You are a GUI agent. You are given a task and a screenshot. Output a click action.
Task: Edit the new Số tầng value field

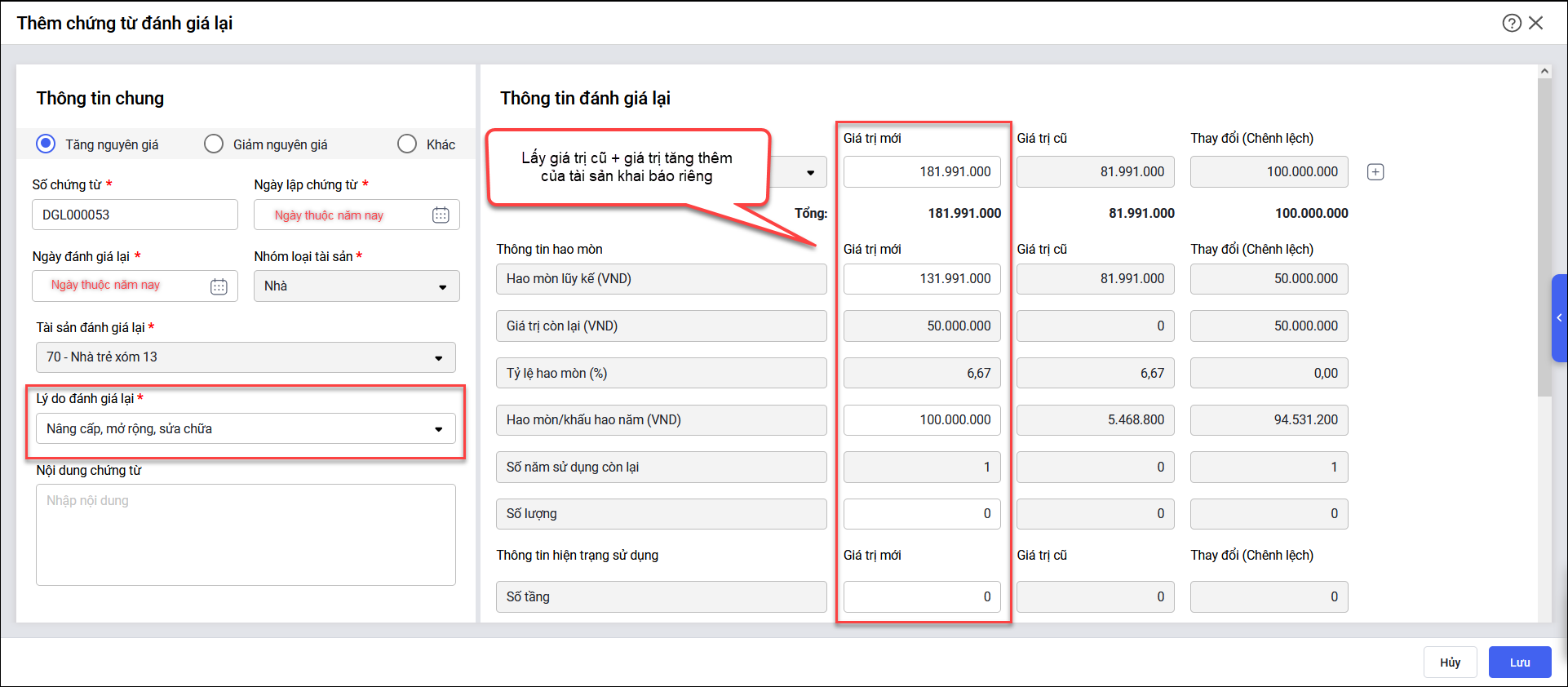922,596
